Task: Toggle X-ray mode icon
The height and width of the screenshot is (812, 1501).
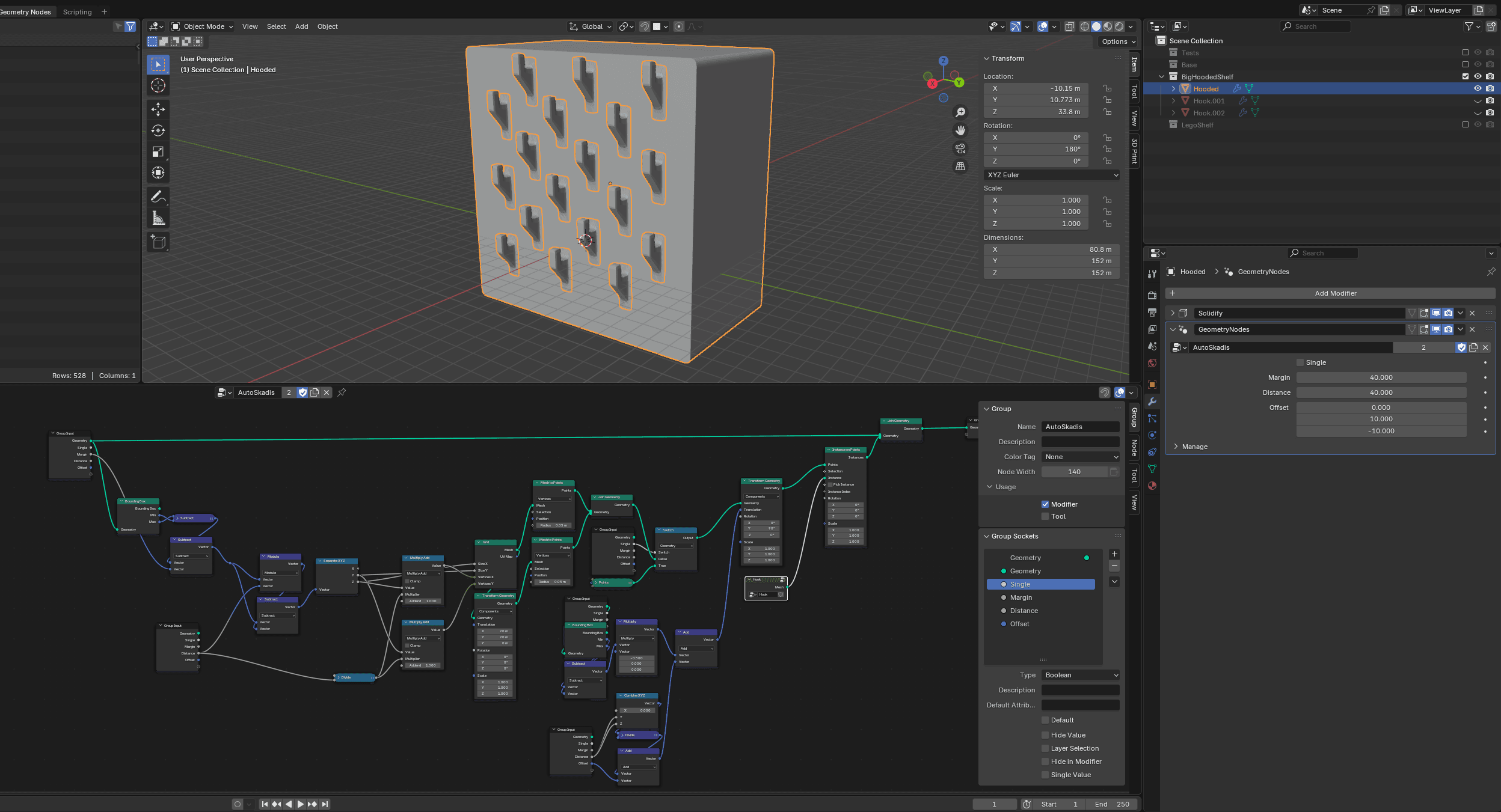Action: (1069, 26)
